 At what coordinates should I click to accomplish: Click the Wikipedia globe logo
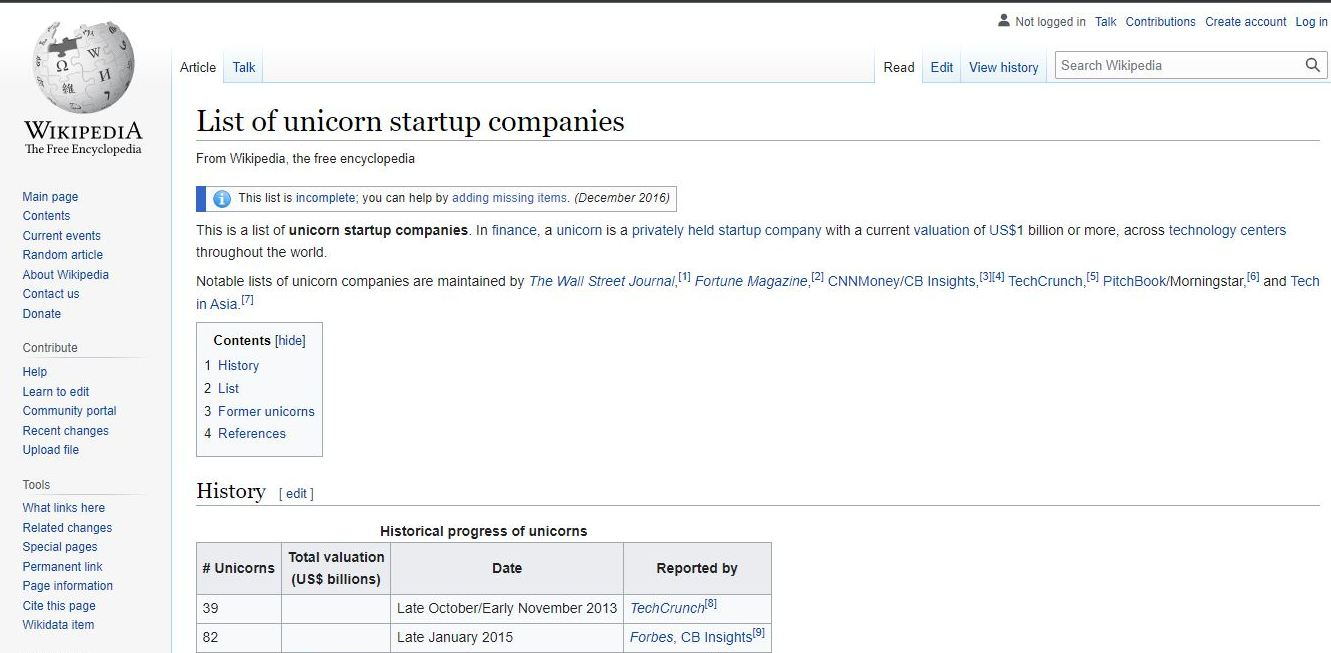click(x=83, y=67)
